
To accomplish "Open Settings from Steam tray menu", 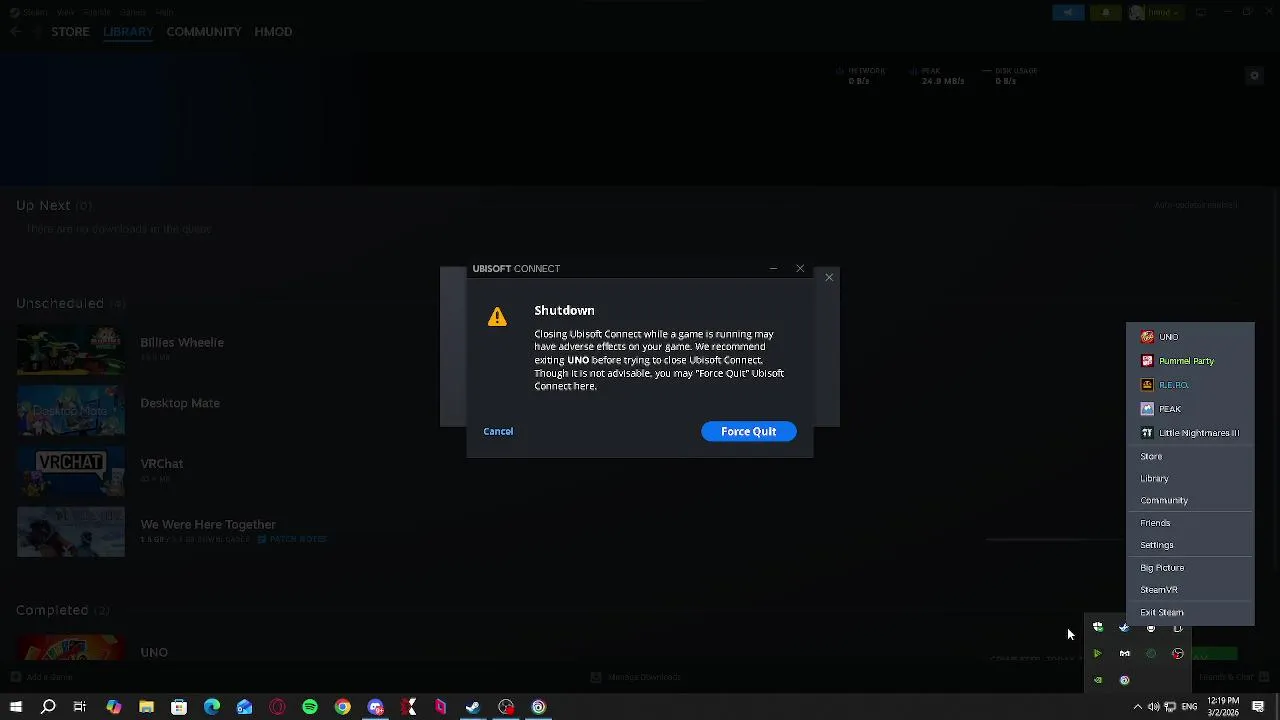I will (x=1190, y=545).
